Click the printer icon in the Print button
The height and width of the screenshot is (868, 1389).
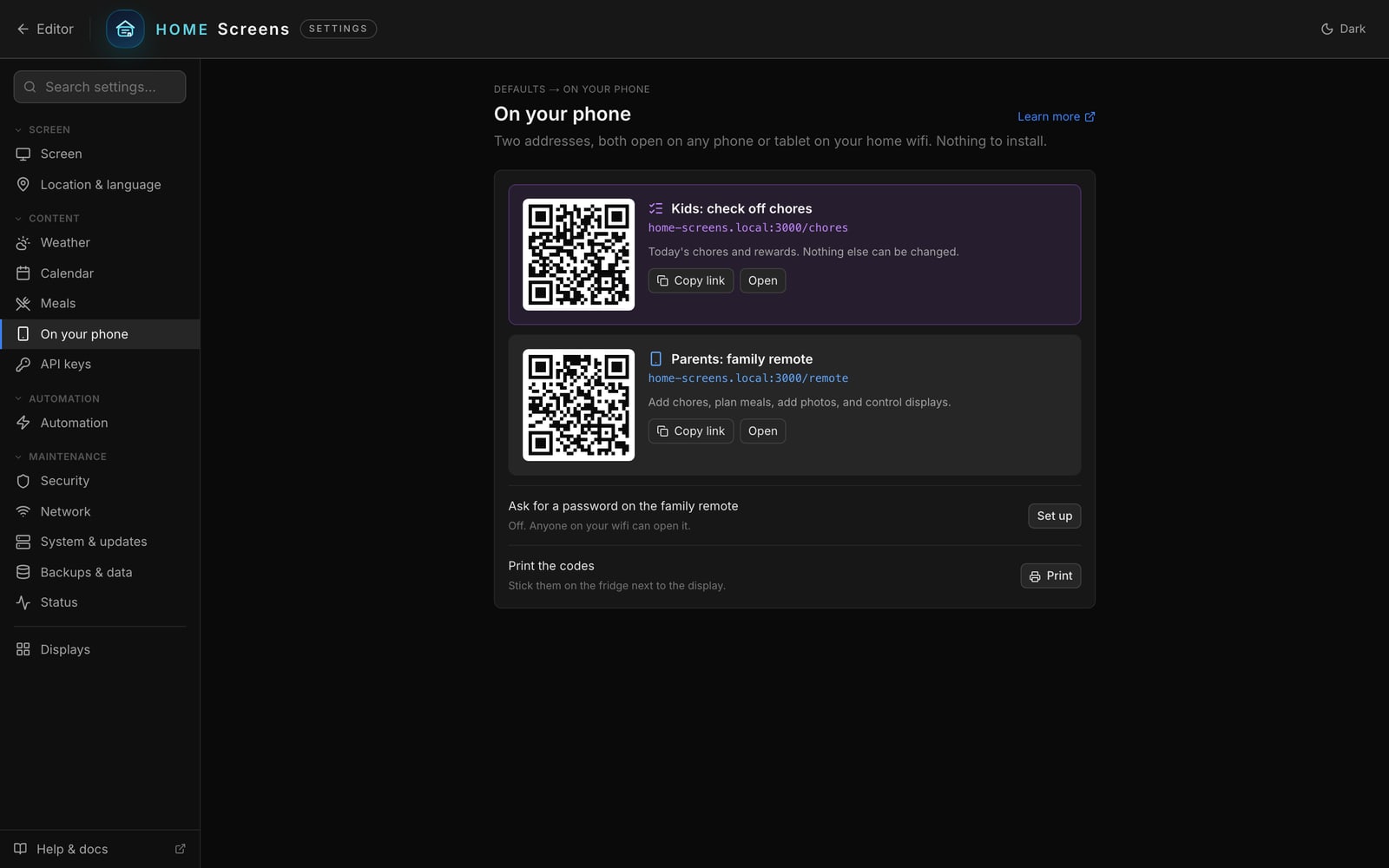pos(1035,576)
